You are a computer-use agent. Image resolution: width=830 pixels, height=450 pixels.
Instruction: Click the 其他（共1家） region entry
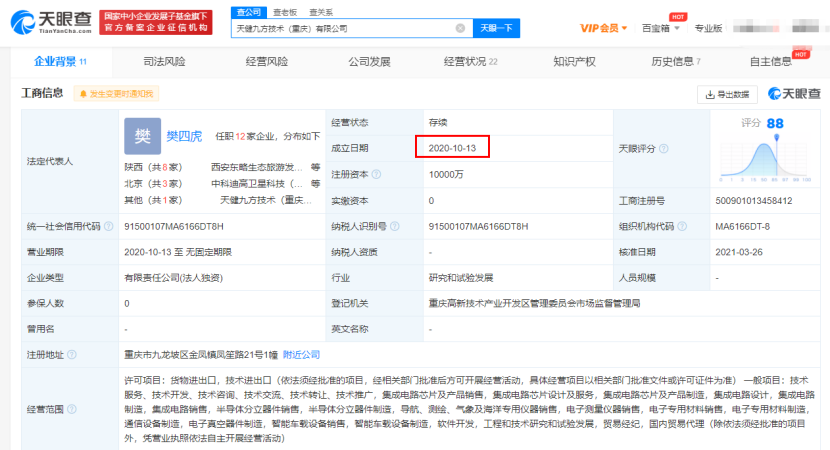point(154,200)
